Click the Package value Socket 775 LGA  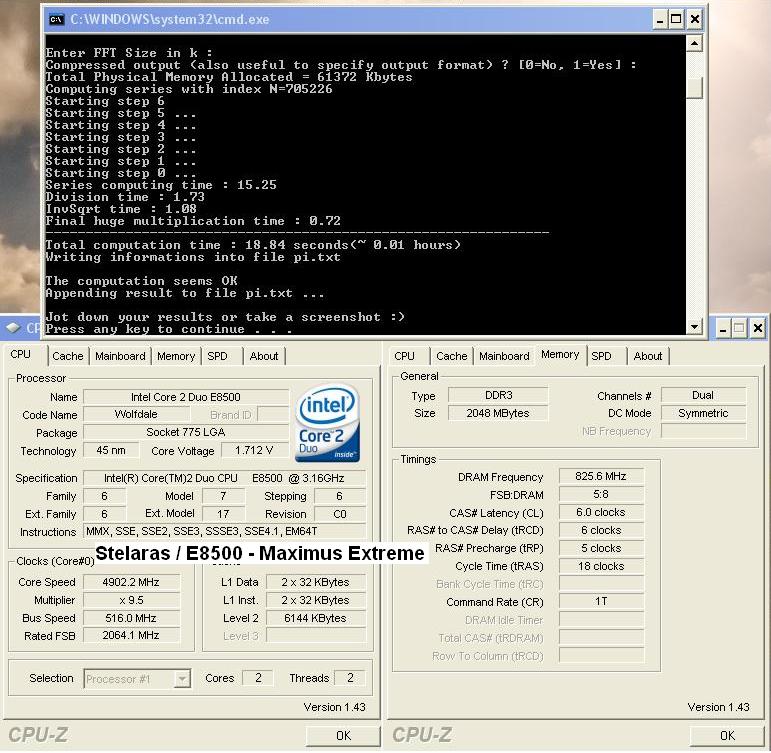(186, 432)
